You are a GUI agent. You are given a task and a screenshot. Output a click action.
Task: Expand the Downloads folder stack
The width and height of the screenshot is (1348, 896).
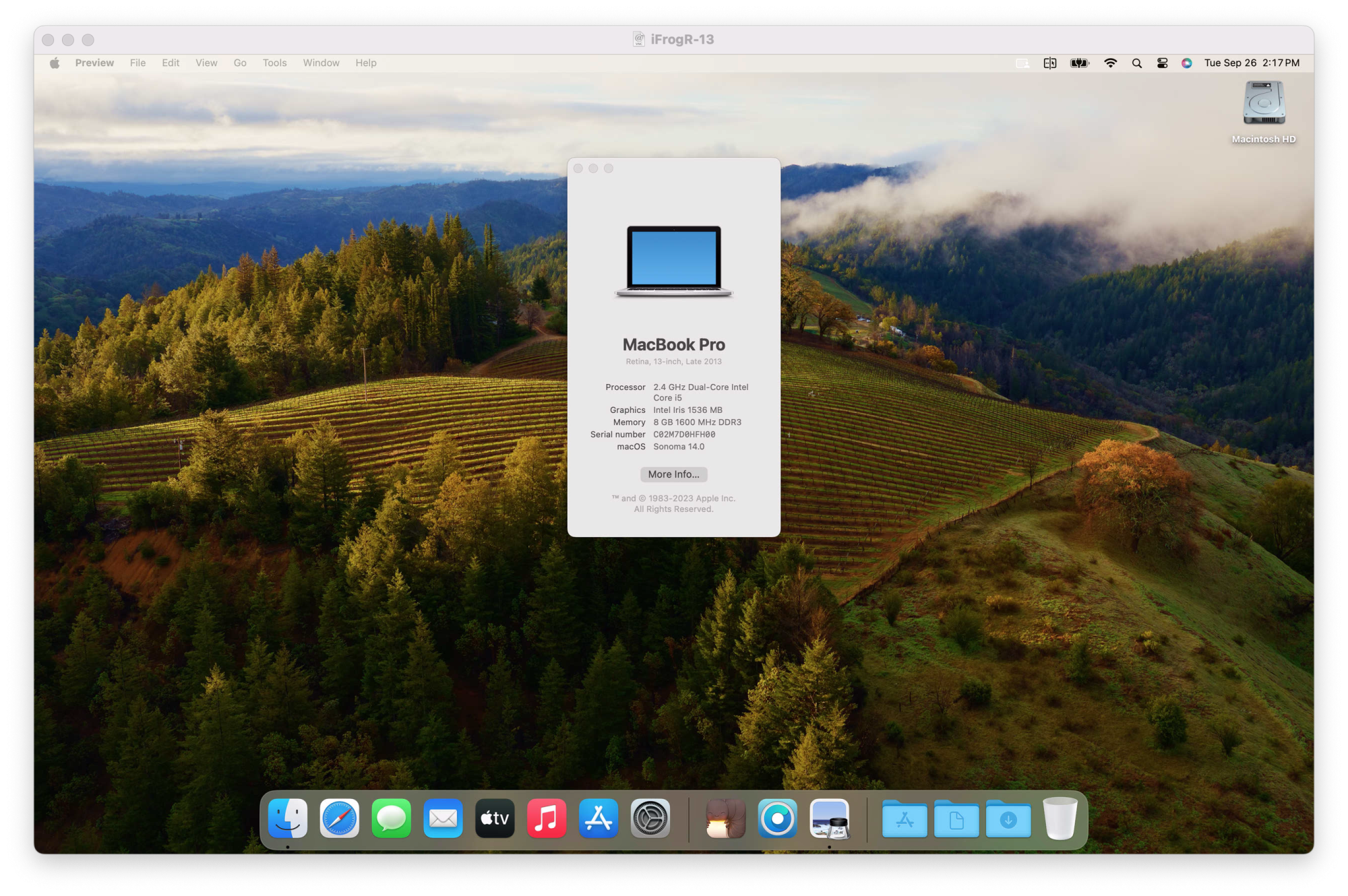tap(1008, 820)
